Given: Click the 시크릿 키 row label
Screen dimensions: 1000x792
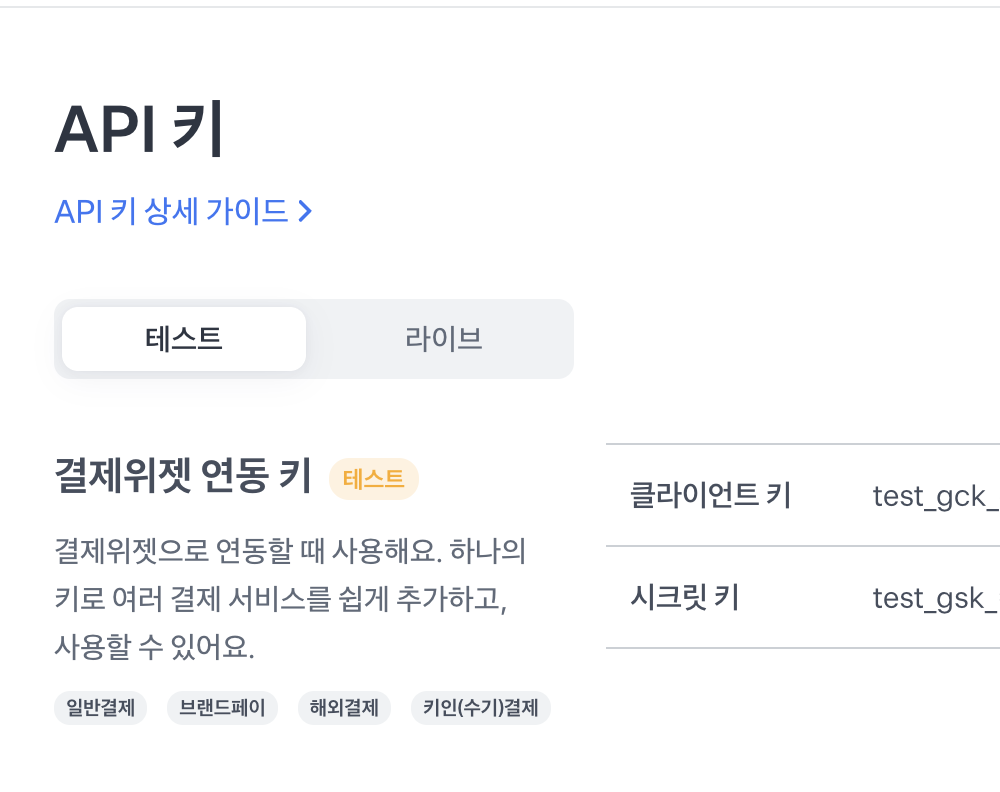Looking at the screenshot, I should 685,598.
